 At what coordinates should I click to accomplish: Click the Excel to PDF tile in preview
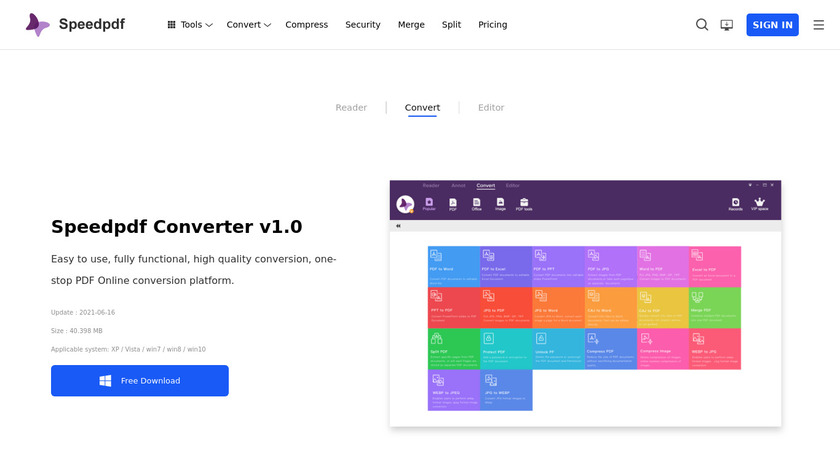click(x=715, y=267)
